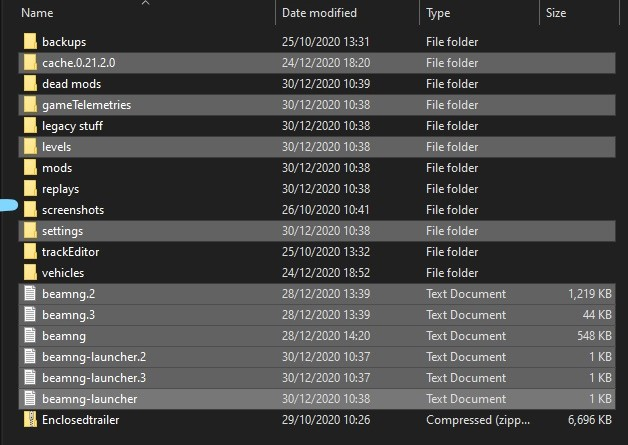Click 'Text Document' type in beamng.2 row

(466, 294)
